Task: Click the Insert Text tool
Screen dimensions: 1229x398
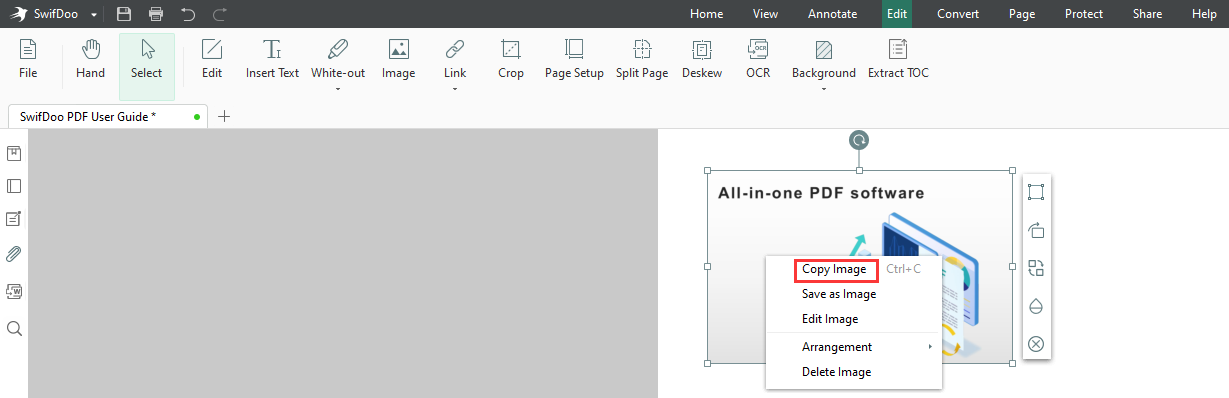Action: 272,60
